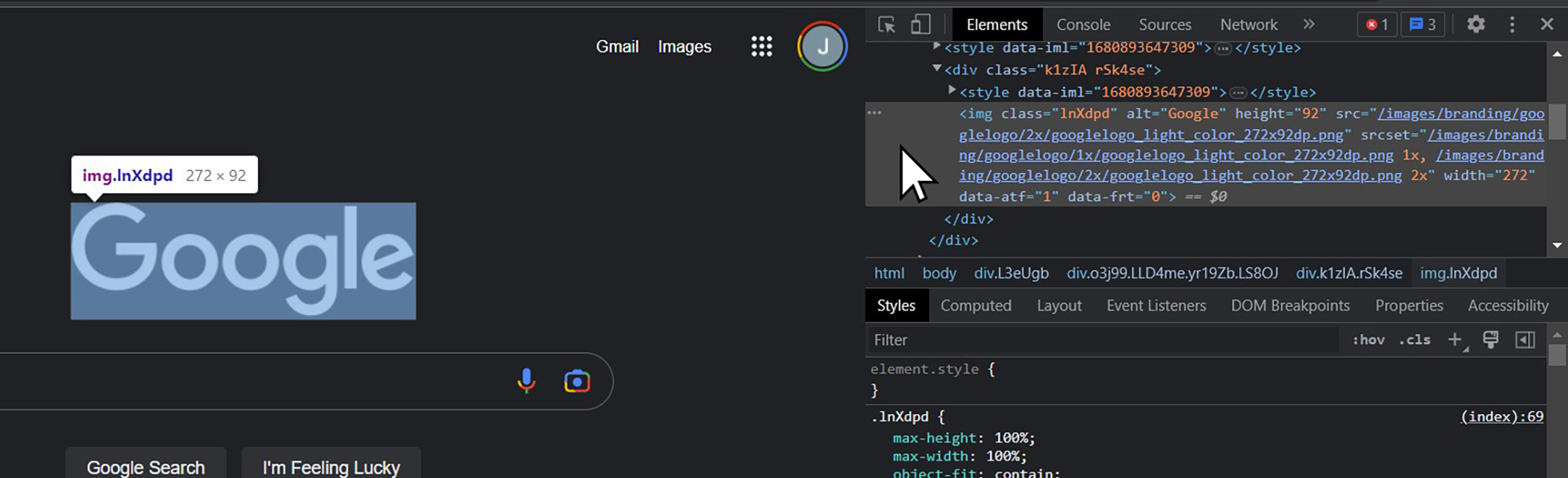This screenshot has height=478, width=1568.
Task: Toggle rendering emulations paintbrush icon
Action: pos(1491,340)
